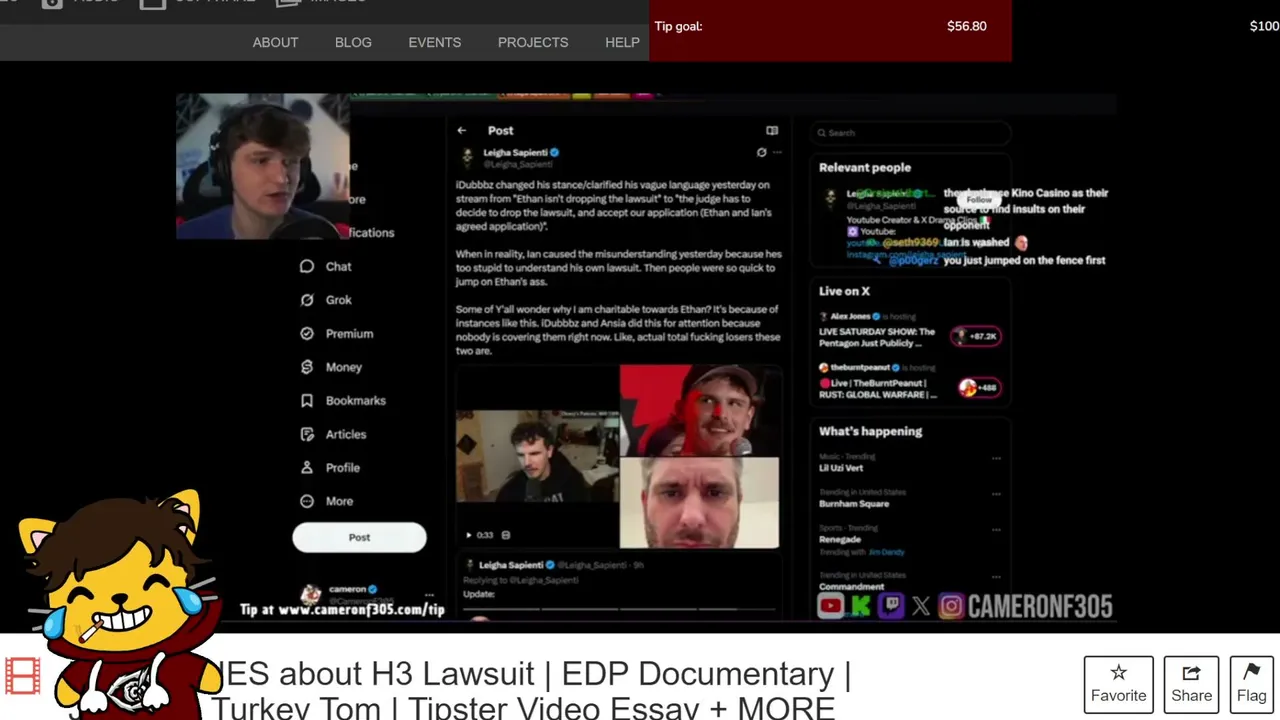Open the three-dot menu on Leigha's post
Image resolution: width=1280 pixels, height=720 pixels.
(777, 153)
